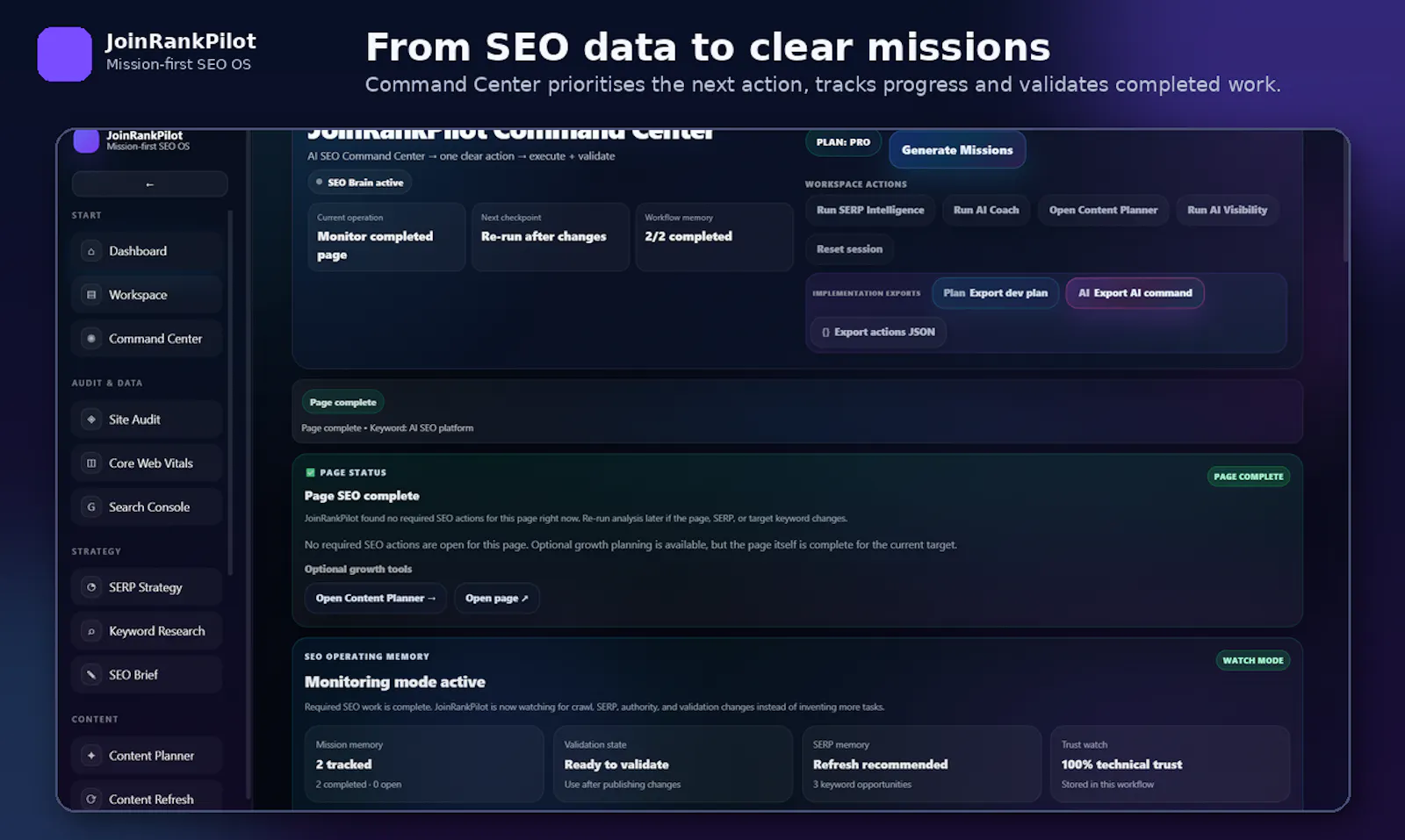The height and width of the screenshot is (840, 1405).
Task: Click the green Page complete pill
Action: point(342,402)
